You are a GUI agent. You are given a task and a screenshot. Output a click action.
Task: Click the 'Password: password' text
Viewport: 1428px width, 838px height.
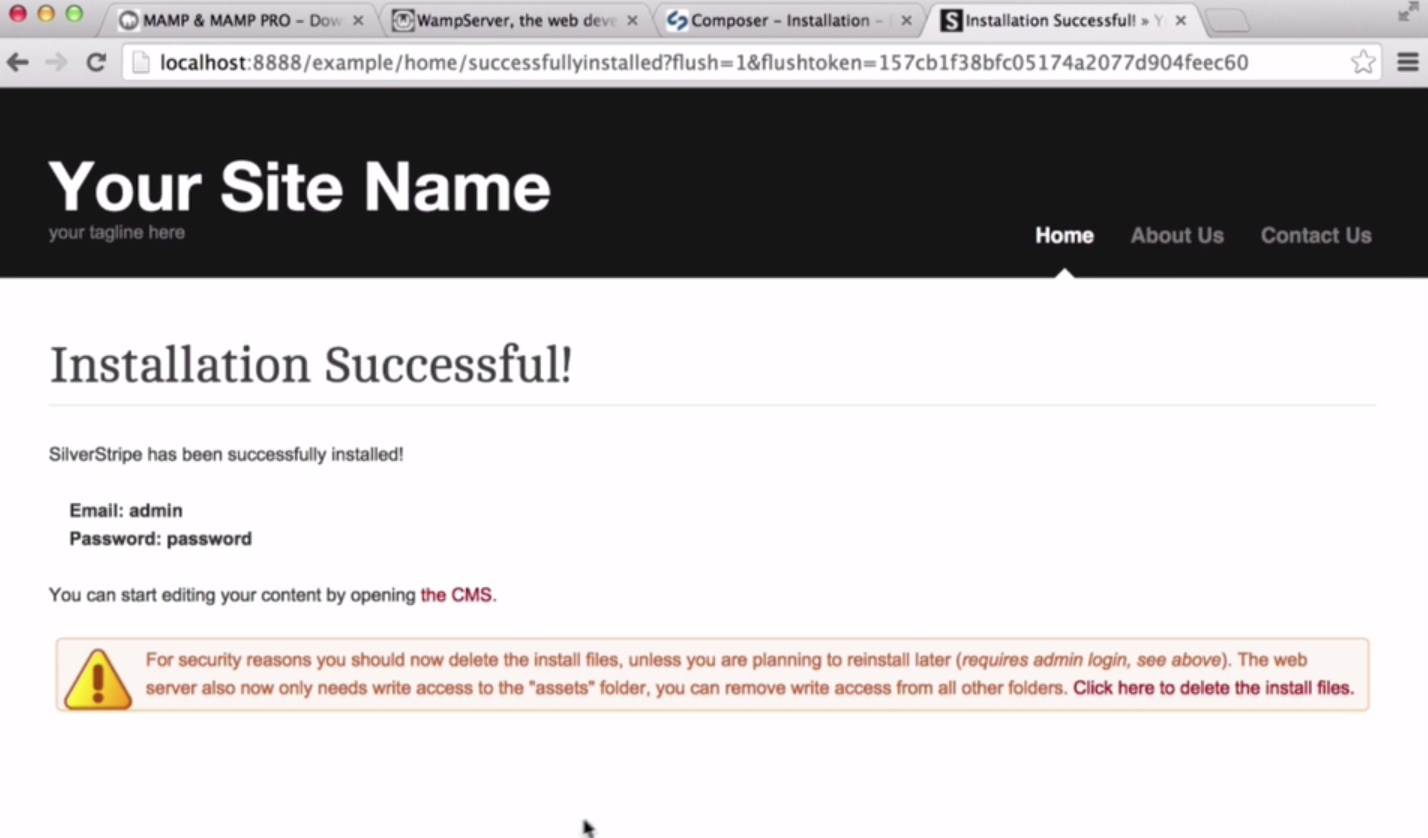[160, 539]
